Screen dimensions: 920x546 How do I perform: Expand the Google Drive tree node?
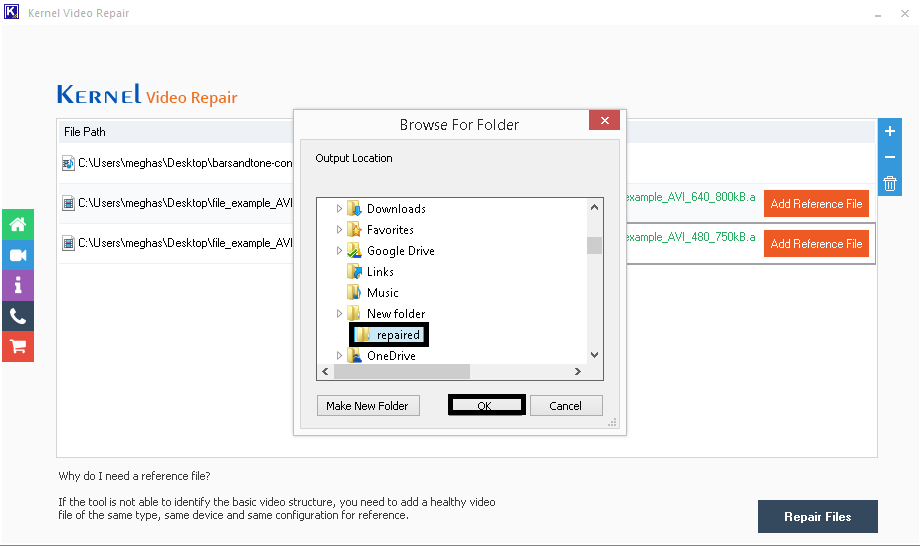click(x=339, y=250)
